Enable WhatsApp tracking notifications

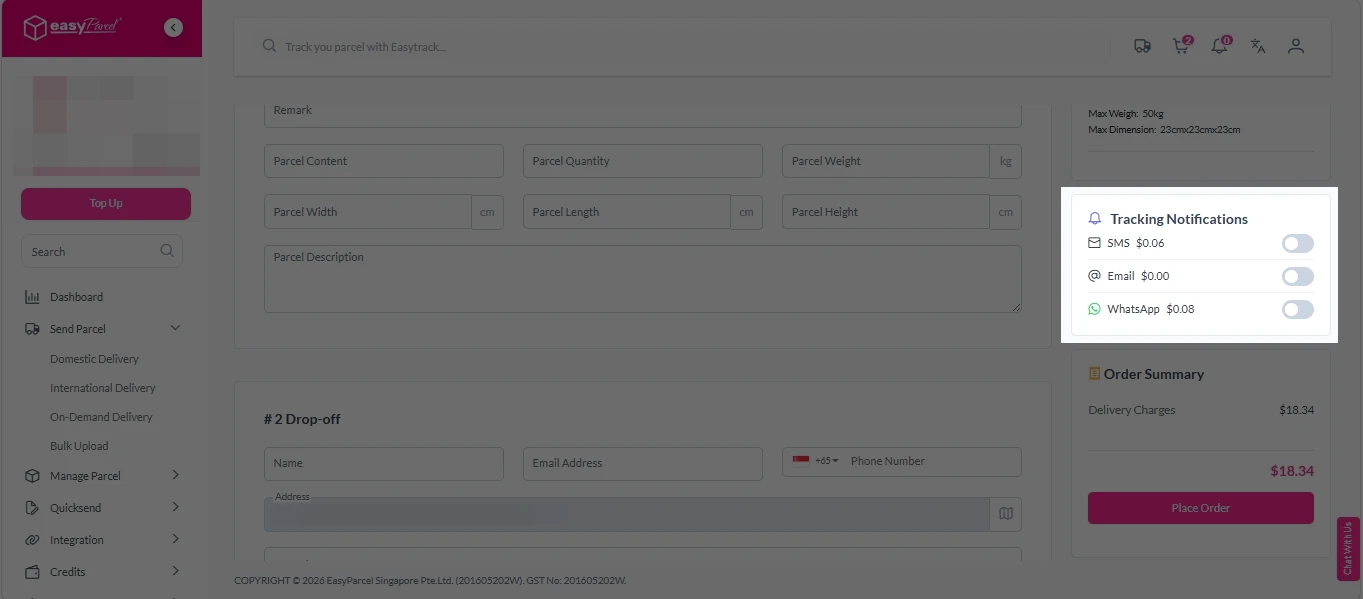coord(1297,309)
